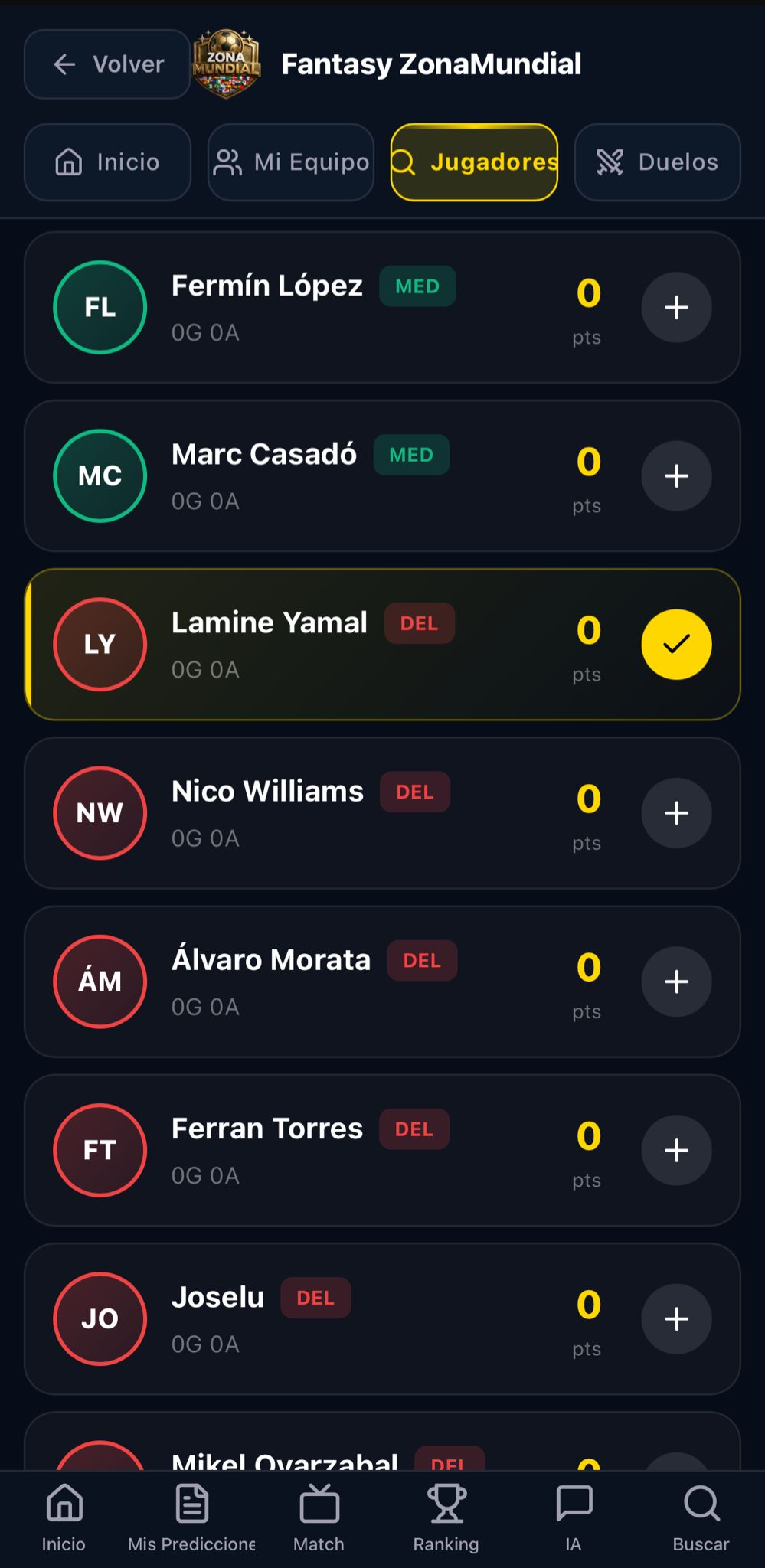Add Joselu using plus button
This screenshot has width=765, height=1568.
click(676, 1318)
